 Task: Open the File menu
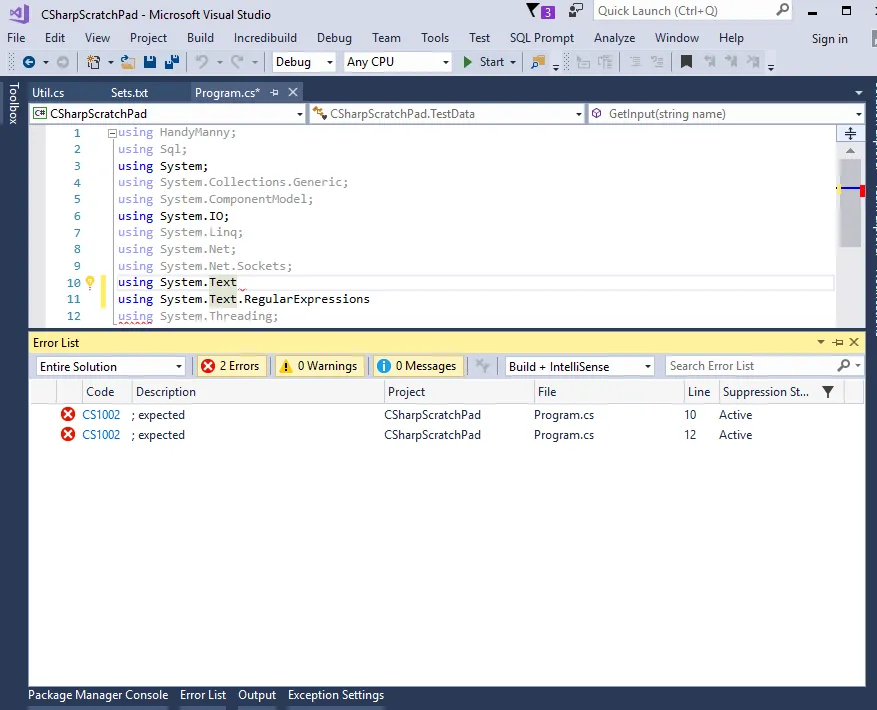[x=16, y=38]
